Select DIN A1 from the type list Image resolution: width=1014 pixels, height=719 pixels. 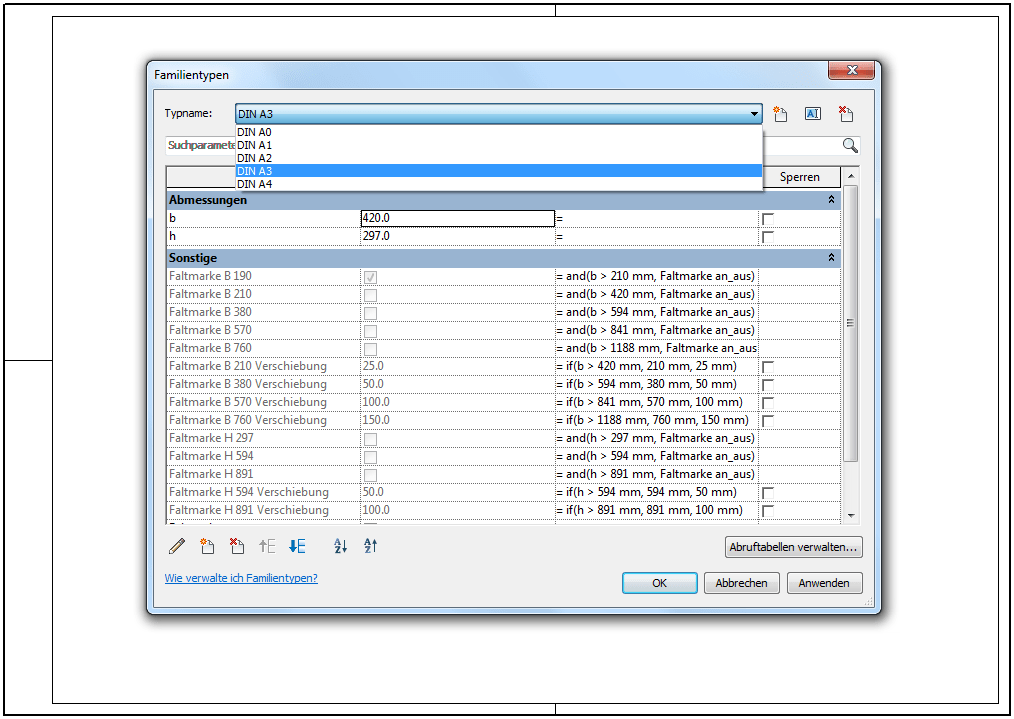pos(254,145)
